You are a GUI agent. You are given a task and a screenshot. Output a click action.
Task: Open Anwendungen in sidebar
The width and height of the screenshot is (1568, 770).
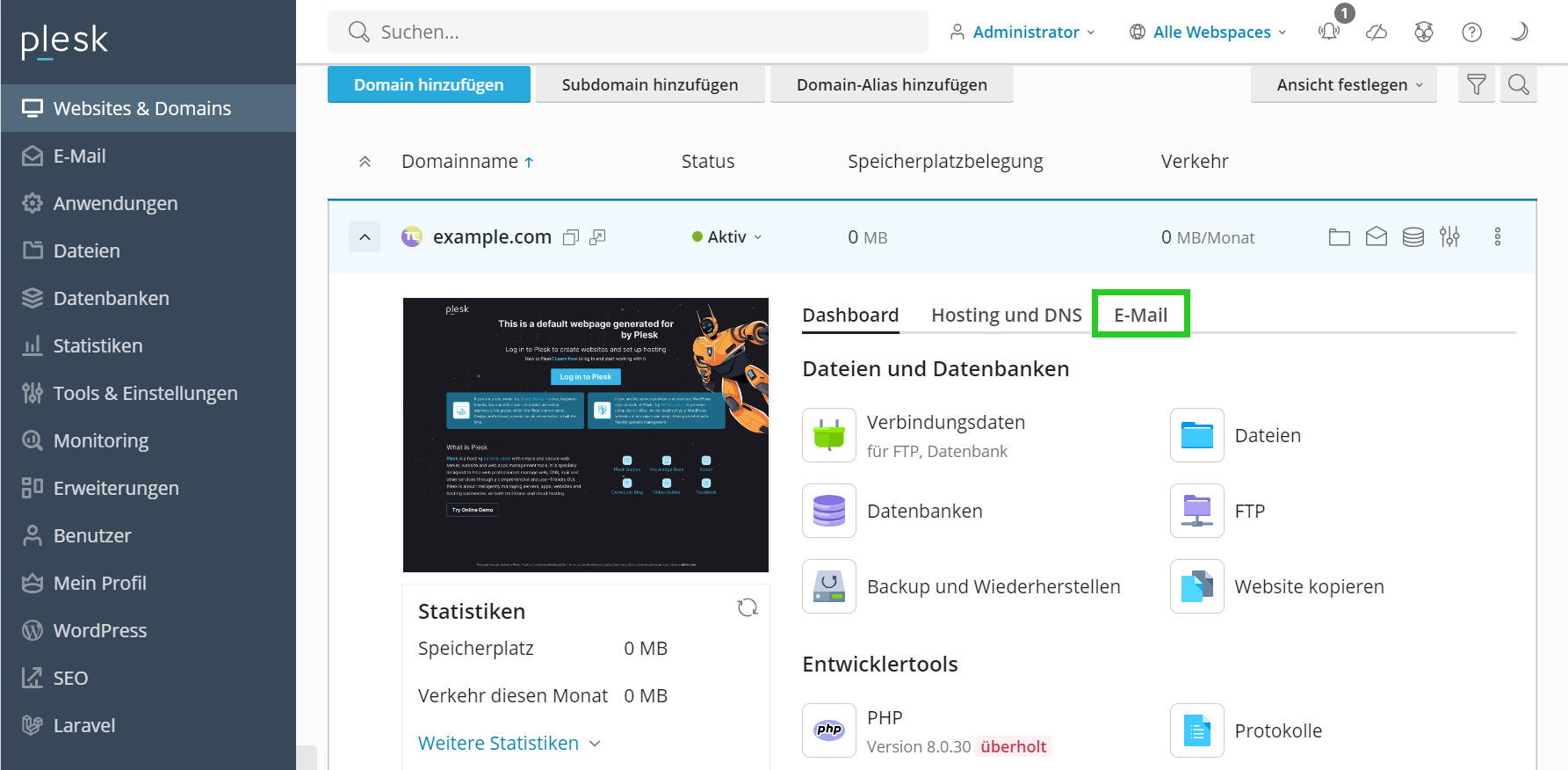click(x=148, y=203)
